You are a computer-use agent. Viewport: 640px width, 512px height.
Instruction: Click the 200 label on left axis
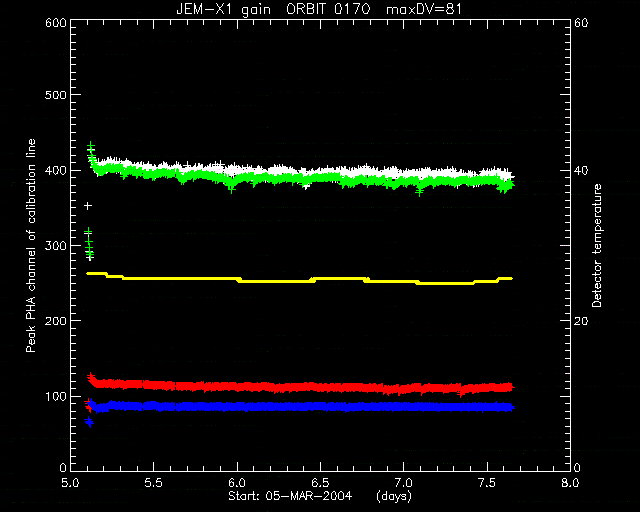tap(56, 321)
